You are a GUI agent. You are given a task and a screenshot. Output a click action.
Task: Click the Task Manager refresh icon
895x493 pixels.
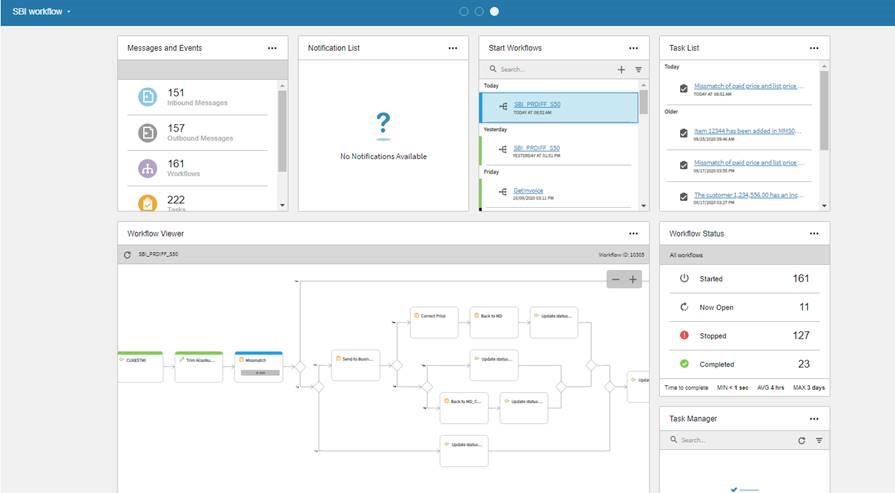pos(801,440)
